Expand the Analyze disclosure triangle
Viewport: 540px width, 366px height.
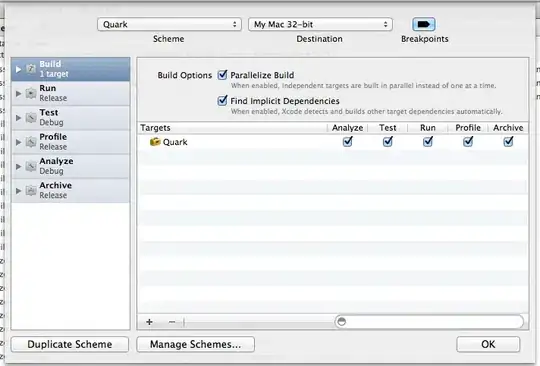point(18,166)
